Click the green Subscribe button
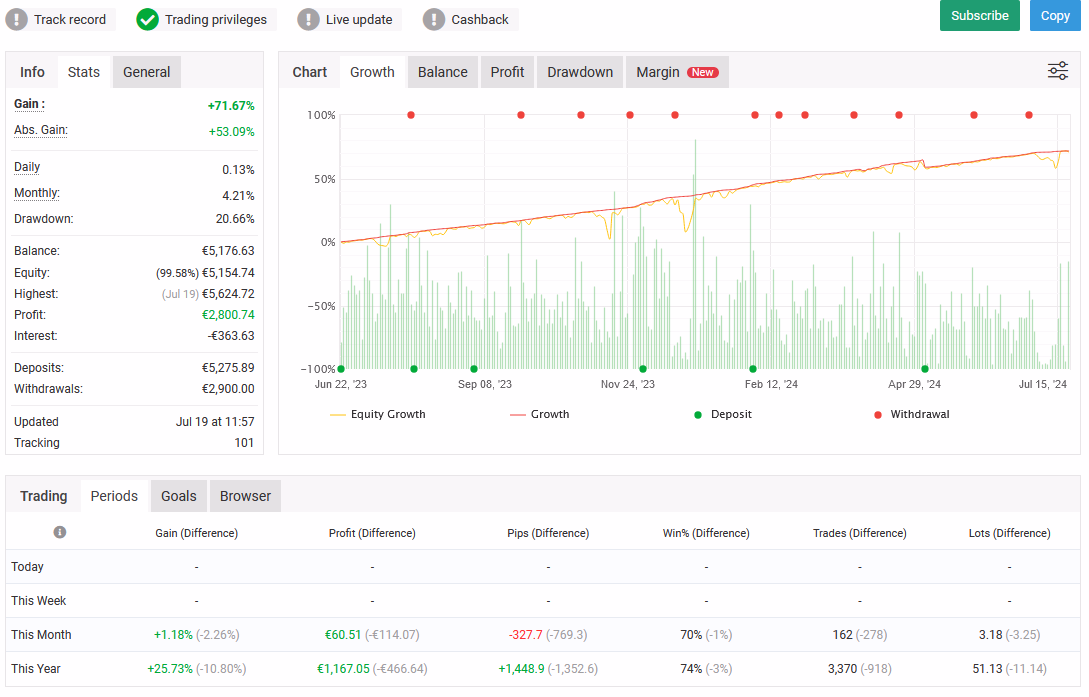Screen dimensions: 1089x697 pos(979,15)
